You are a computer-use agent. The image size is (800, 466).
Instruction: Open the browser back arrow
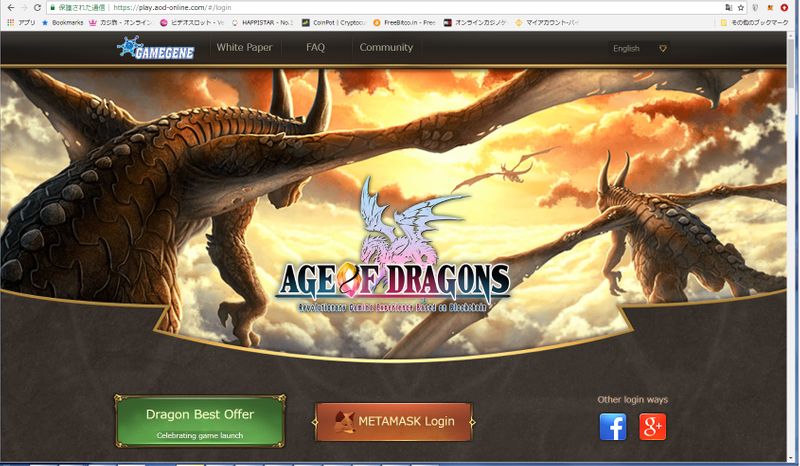(8, 7)
